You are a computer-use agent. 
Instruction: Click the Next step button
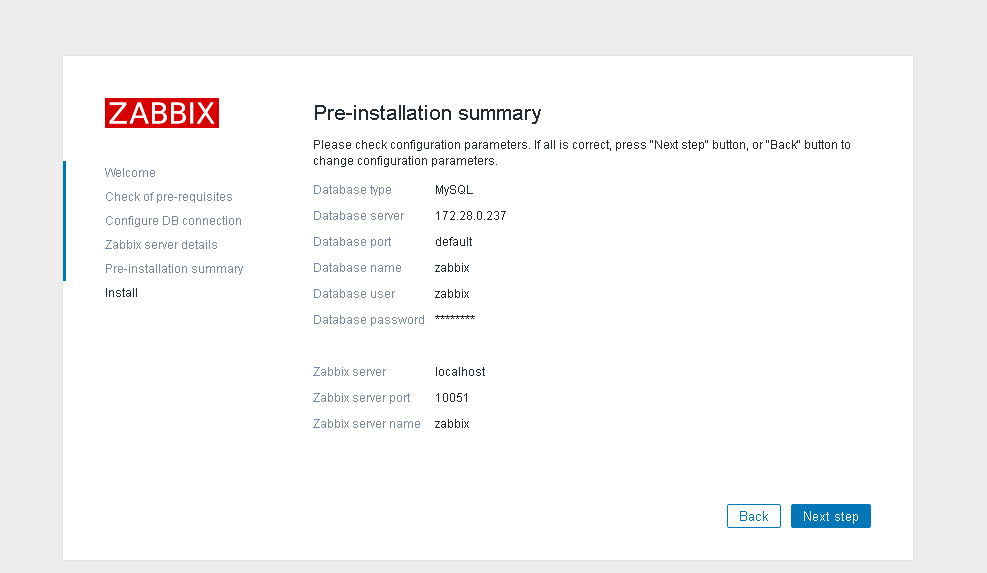[830, 516]
